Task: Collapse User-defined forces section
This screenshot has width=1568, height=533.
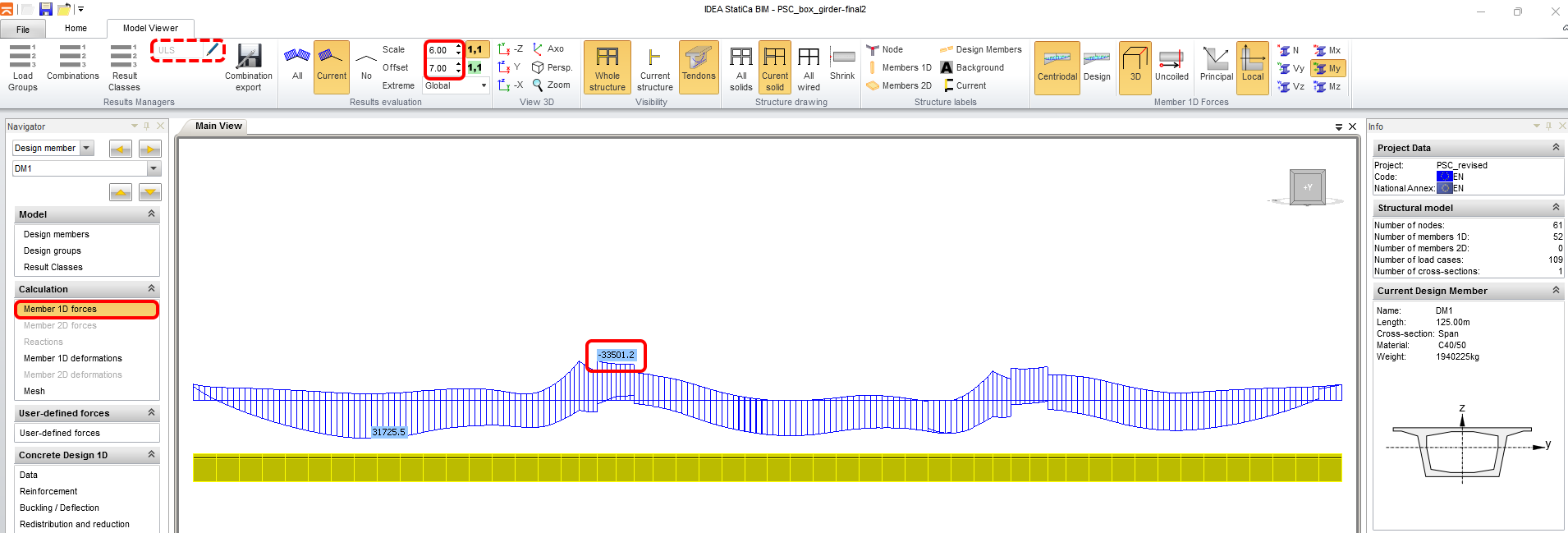Action: (151, 412)
